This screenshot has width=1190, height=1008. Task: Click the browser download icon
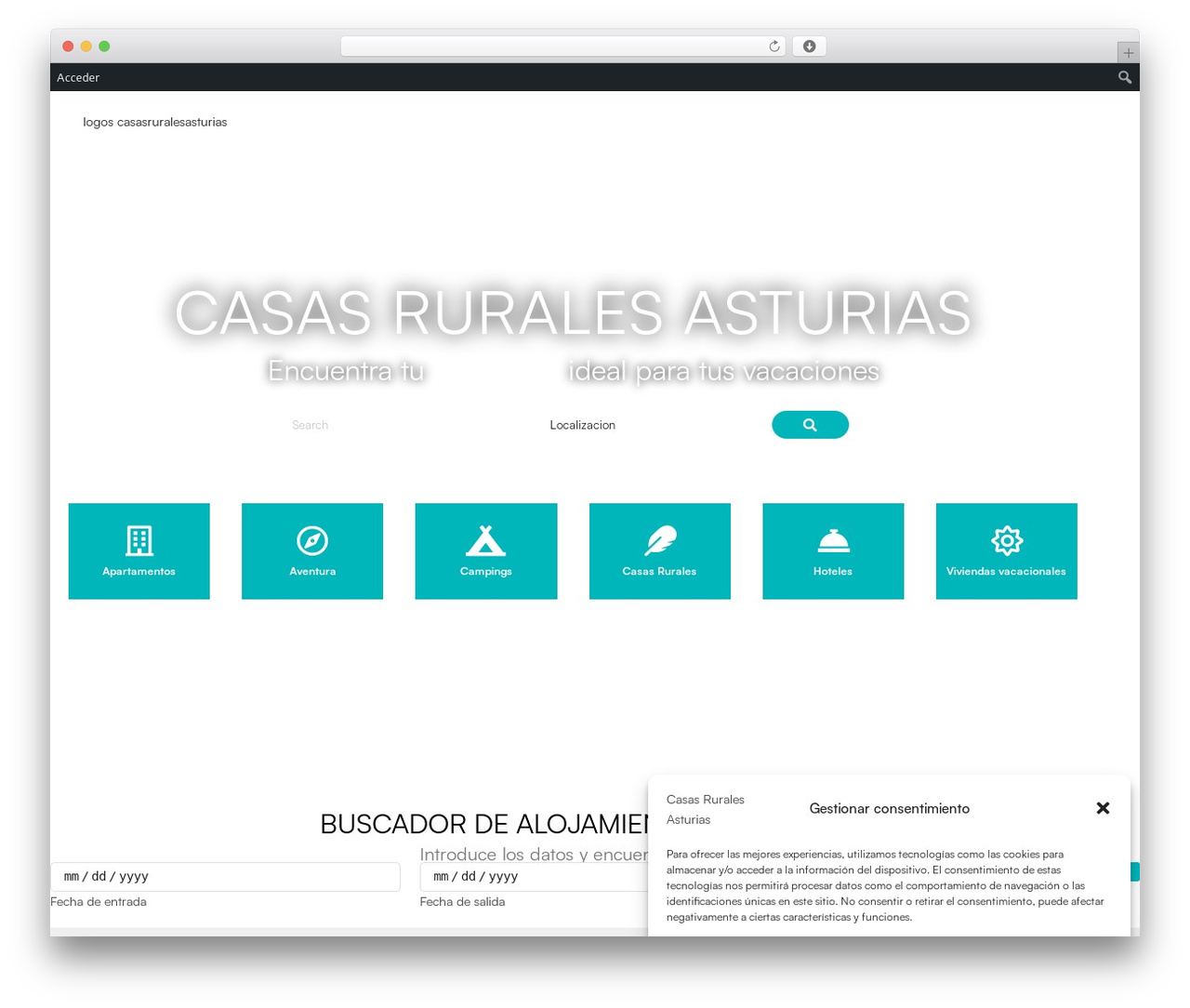809,46
